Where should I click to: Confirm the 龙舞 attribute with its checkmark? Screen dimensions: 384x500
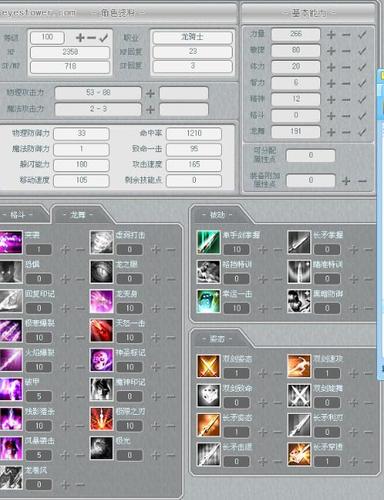pyautogui.click(x=362, y=132)
